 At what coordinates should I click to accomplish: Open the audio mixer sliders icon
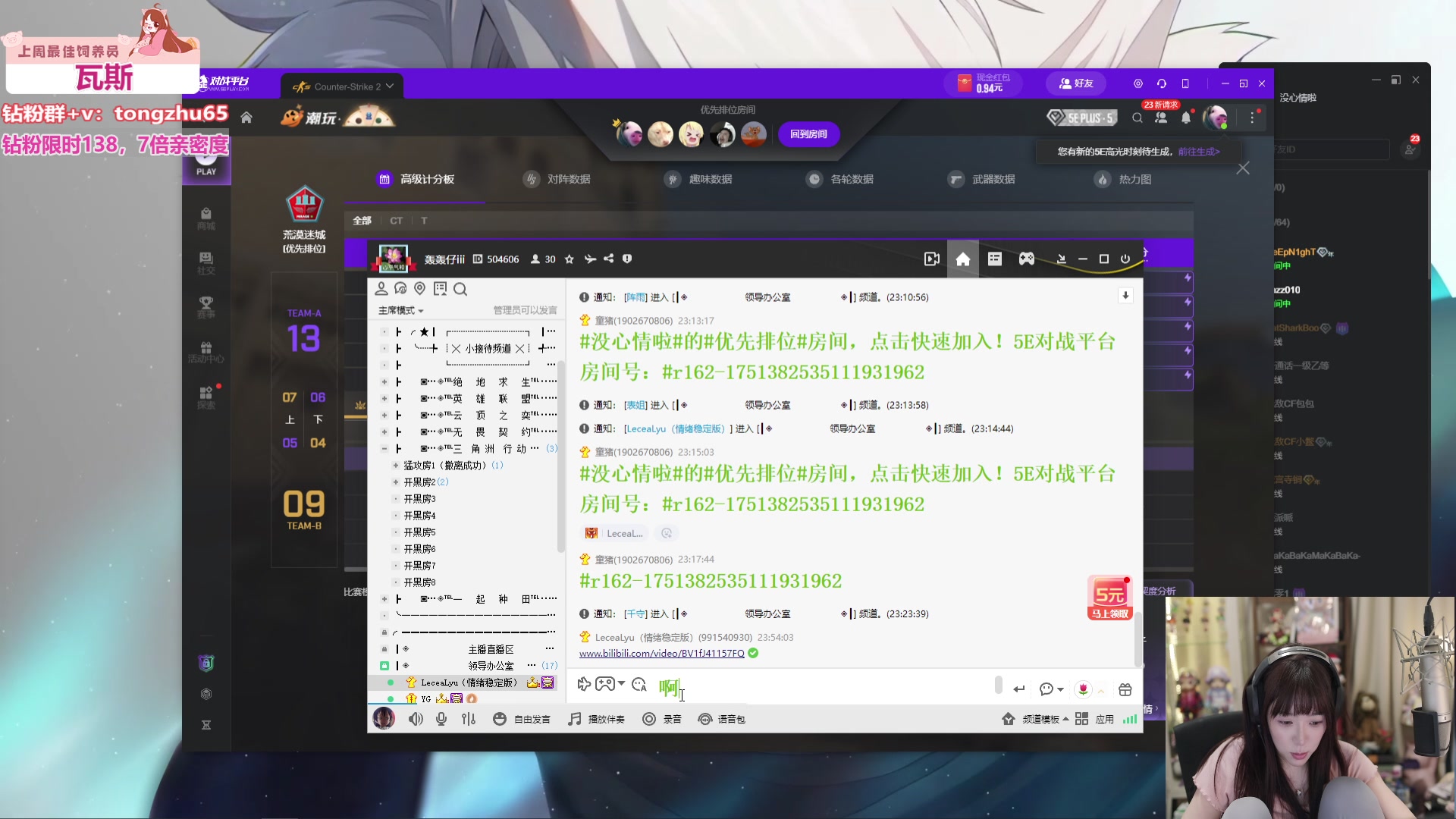pyautogui.click(x=469, y=719)
